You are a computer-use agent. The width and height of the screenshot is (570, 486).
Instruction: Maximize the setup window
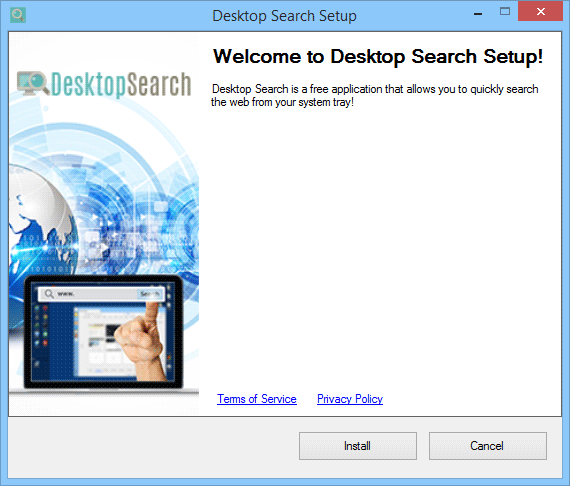pyautogui.click(x=505, y=12)
